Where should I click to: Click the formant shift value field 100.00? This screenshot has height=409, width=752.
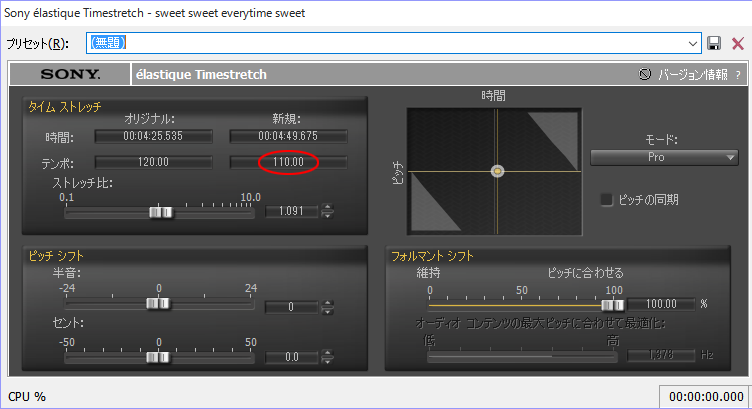(661, 304)
